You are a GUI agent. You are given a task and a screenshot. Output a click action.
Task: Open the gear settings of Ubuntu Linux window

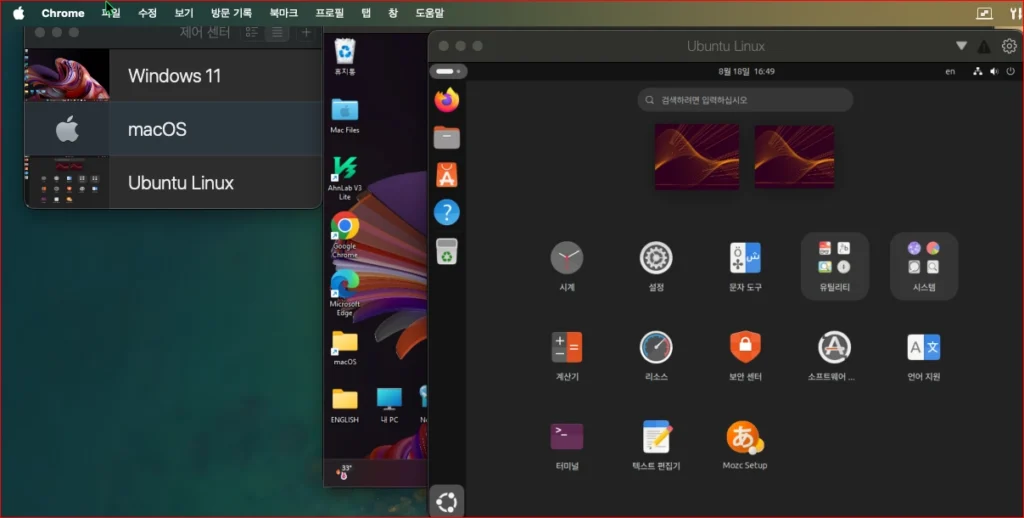click(x=1009, y=46)
